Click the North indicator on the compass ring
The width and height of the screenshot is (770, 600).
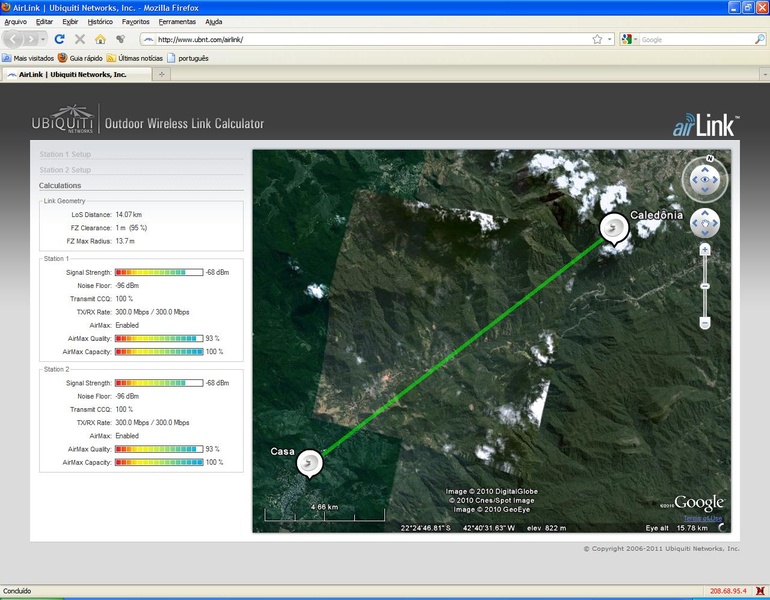point(710,158)
